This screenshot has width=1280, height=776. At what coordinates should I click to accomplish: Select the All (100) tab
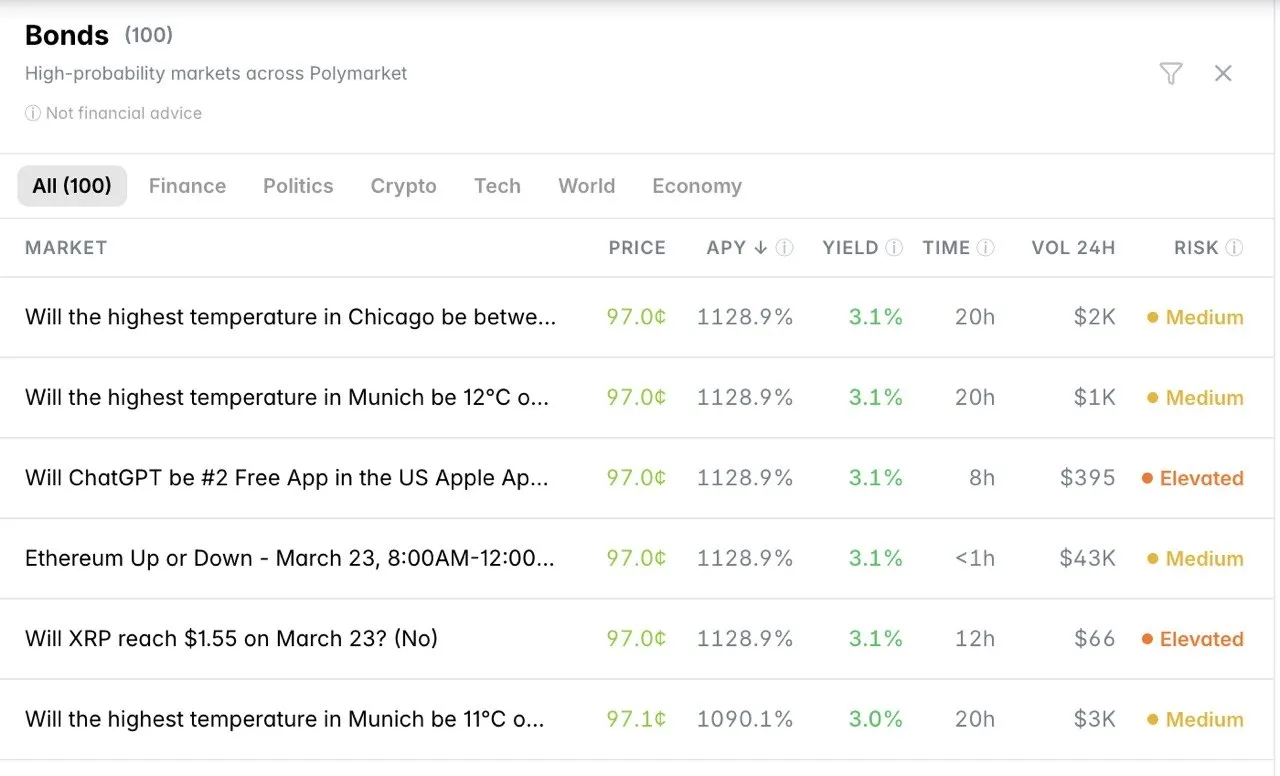pos(72,186)
